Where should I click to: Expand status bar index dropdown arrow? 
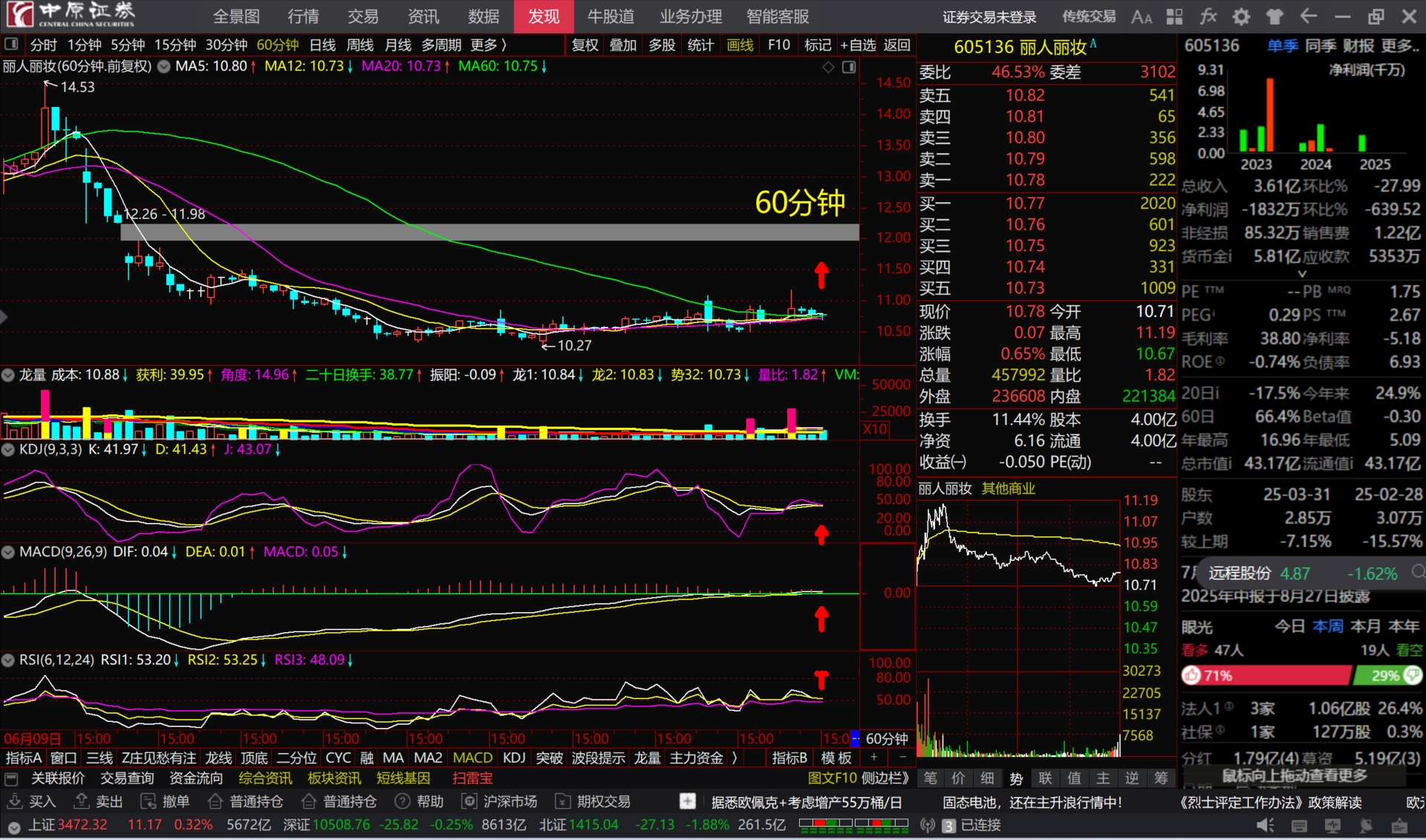pos(13,827)
